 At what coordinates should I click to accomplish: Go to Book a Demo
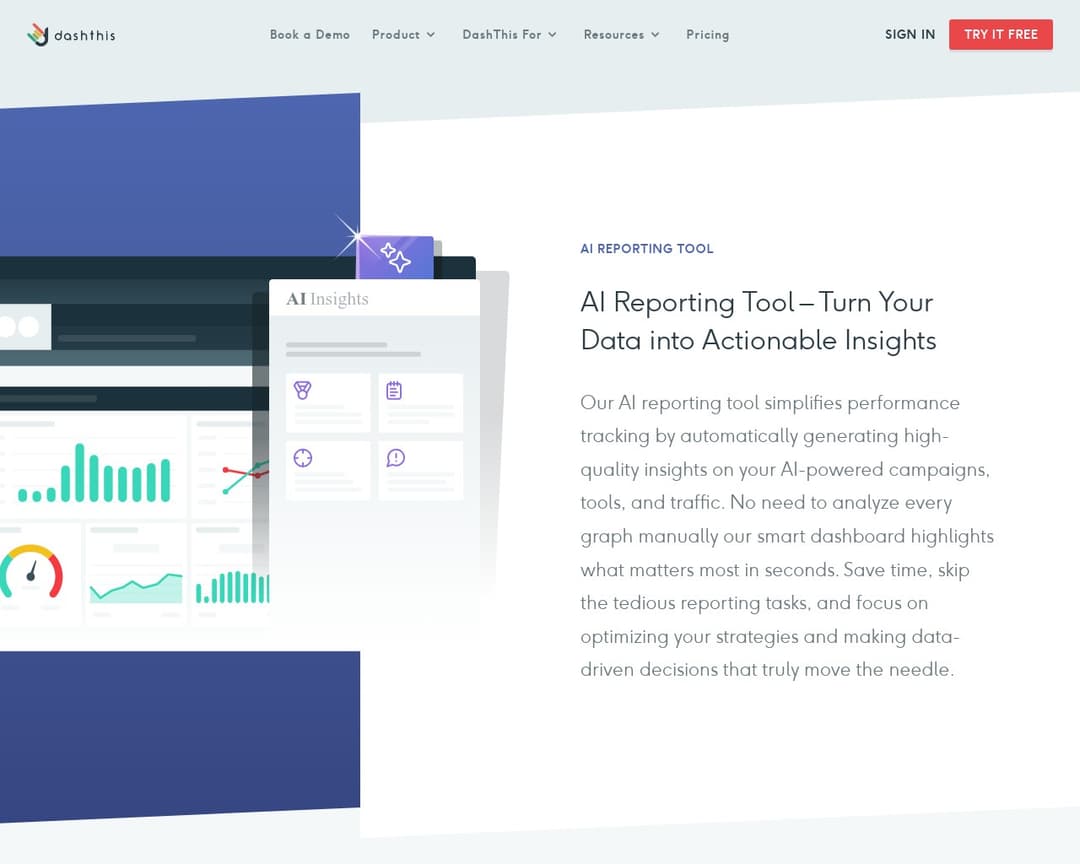click(310, 35)
